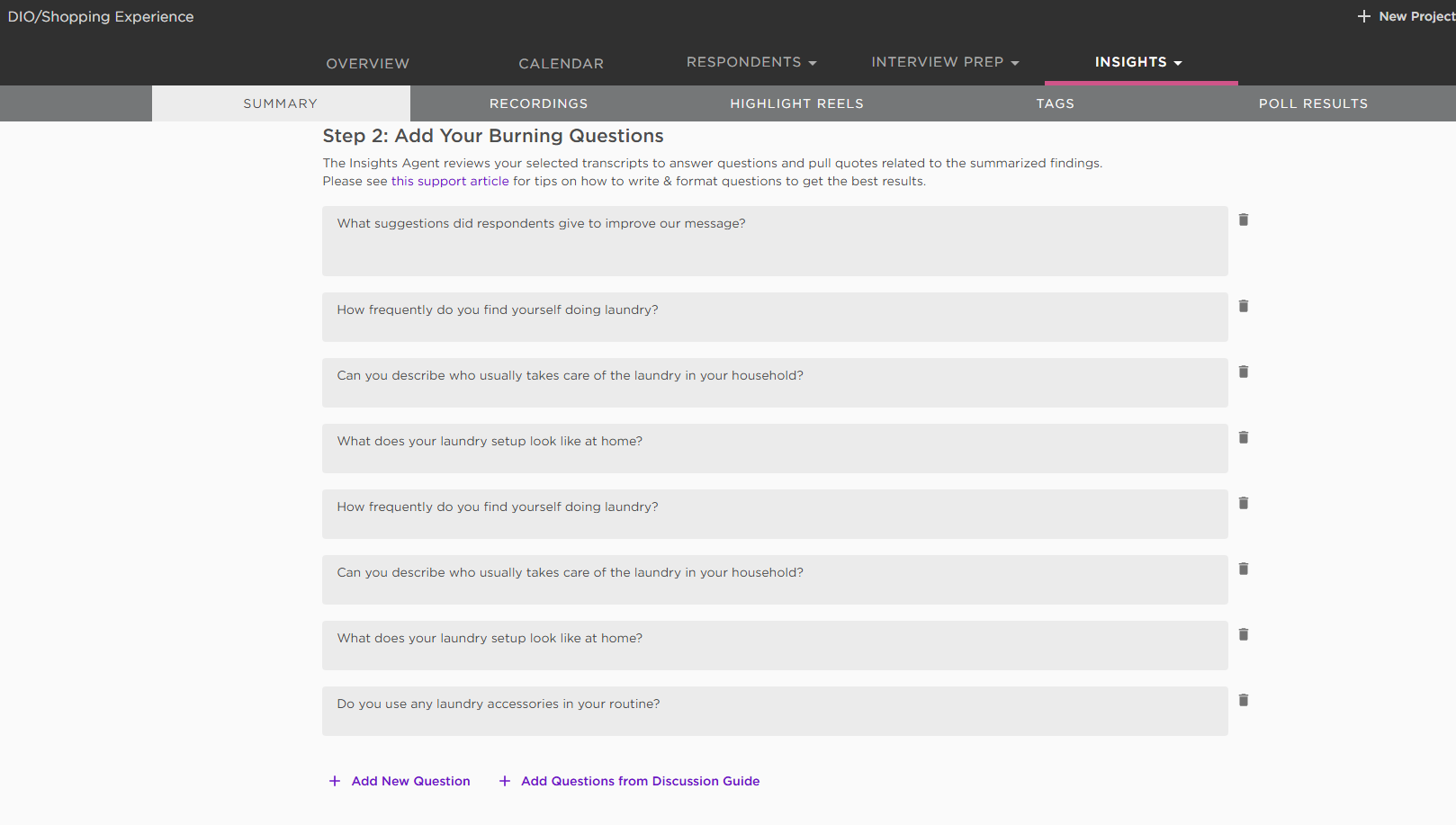1456x825 pixels.
Task: Add Questions from Discussion Guide
Action: point(630,781)
